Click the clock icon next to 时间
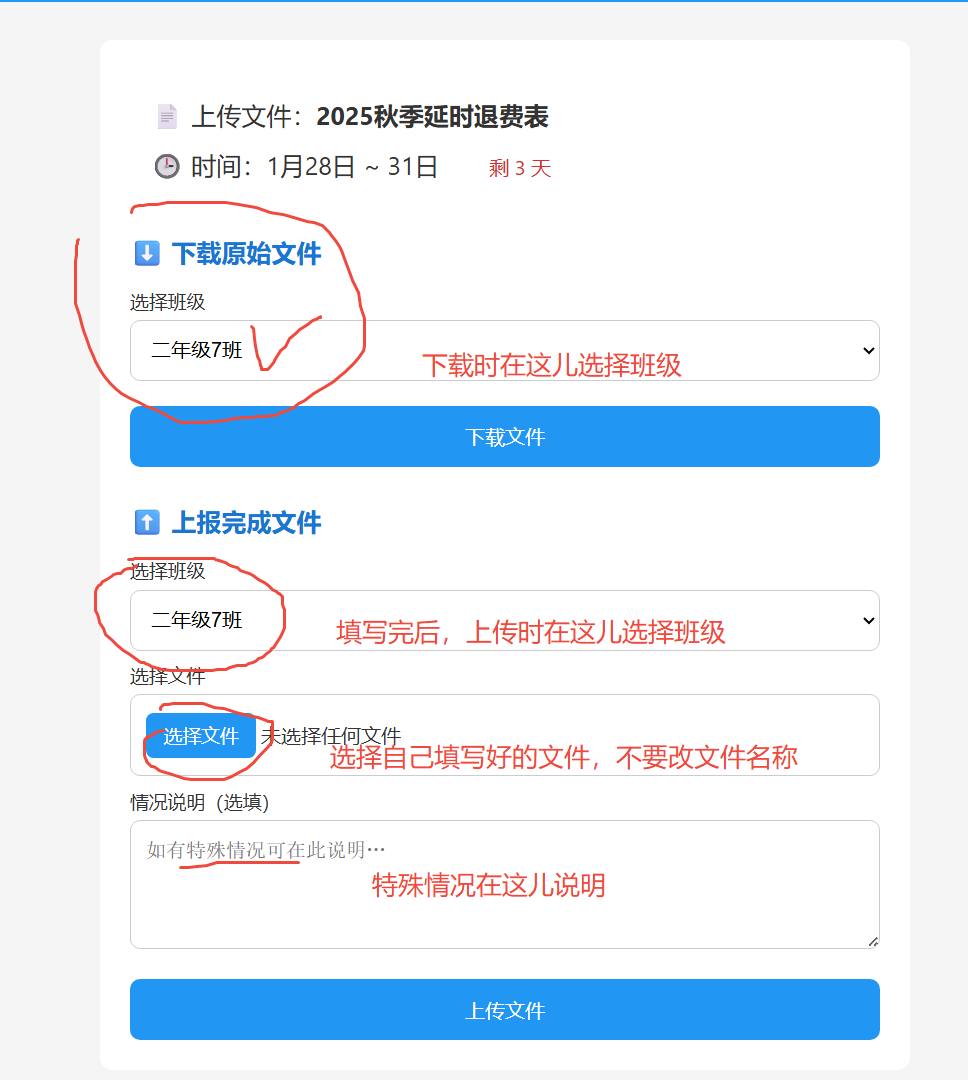968x1080 pixels. [x=167, y=166]
